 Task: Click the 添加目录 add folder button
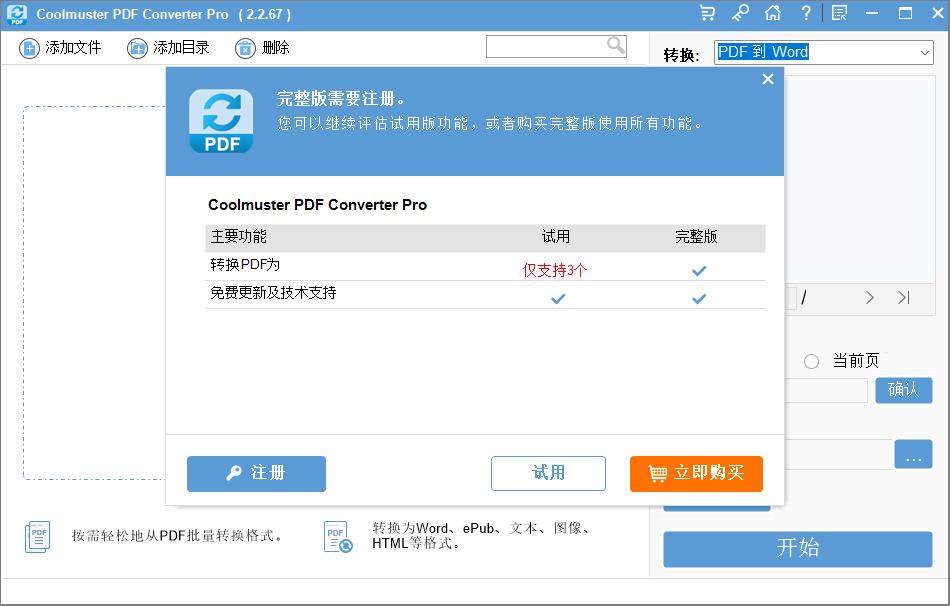pos(168,48)
